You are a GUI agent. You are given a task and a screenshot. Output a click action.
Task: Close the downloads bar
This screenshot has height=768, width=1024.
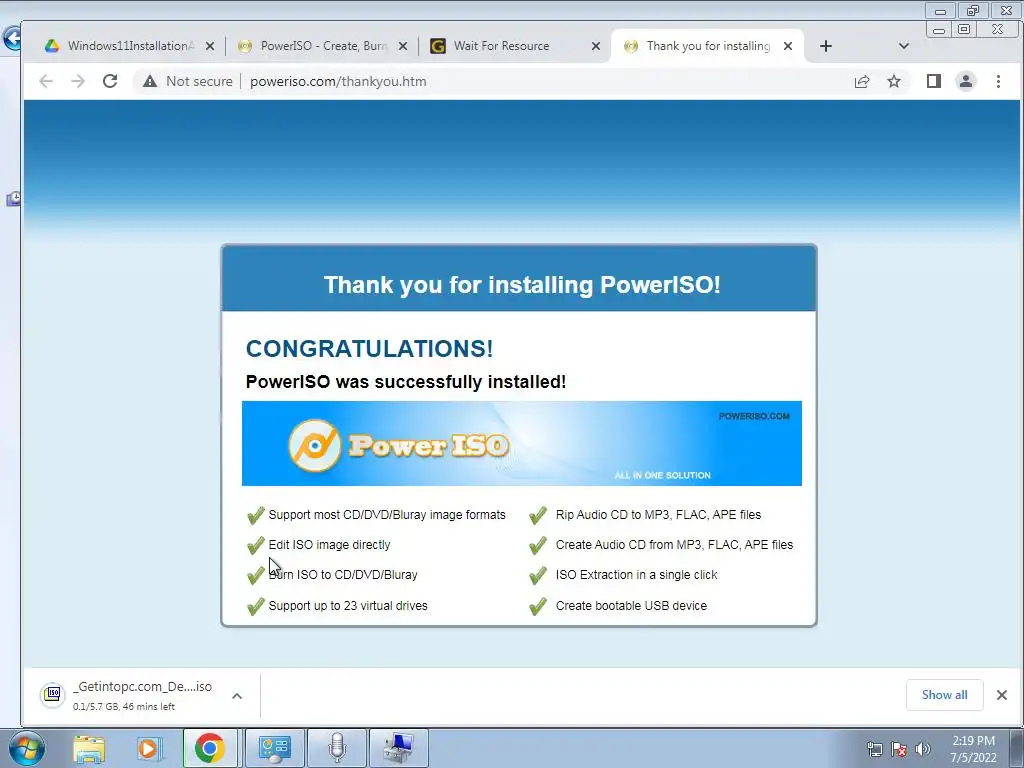[x=1002, y=695]
